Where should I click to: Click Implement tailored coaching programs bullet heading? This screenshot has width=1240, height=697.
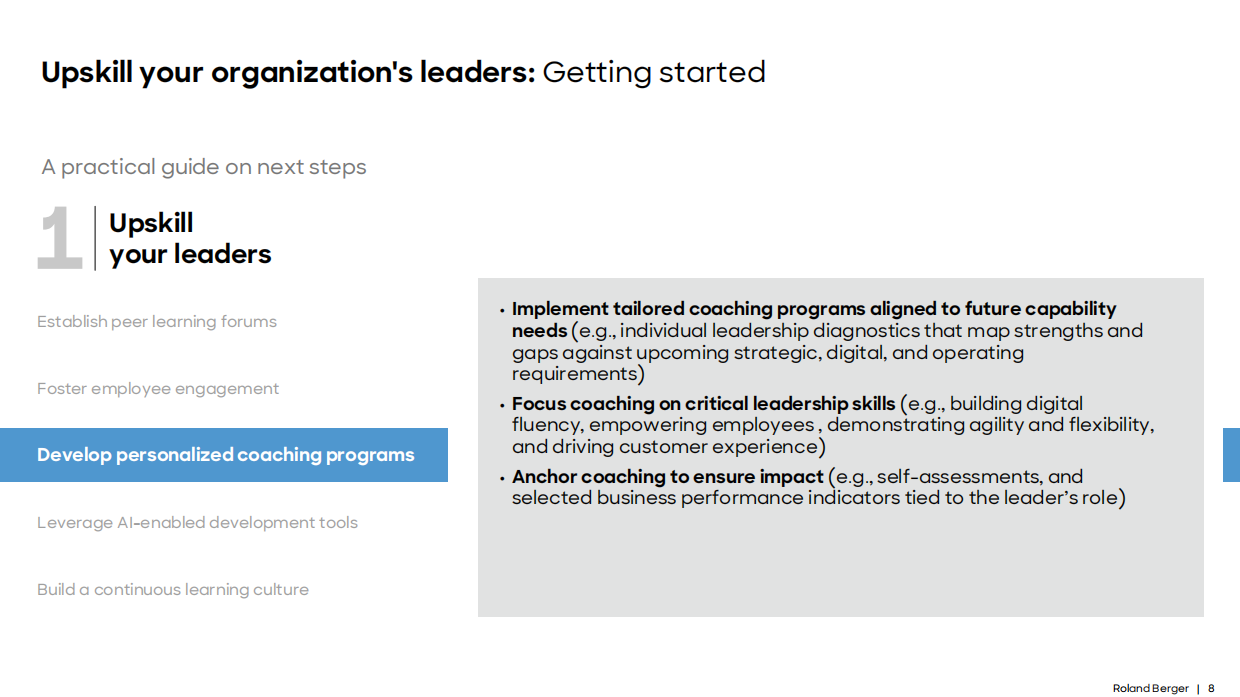point(813,309)
